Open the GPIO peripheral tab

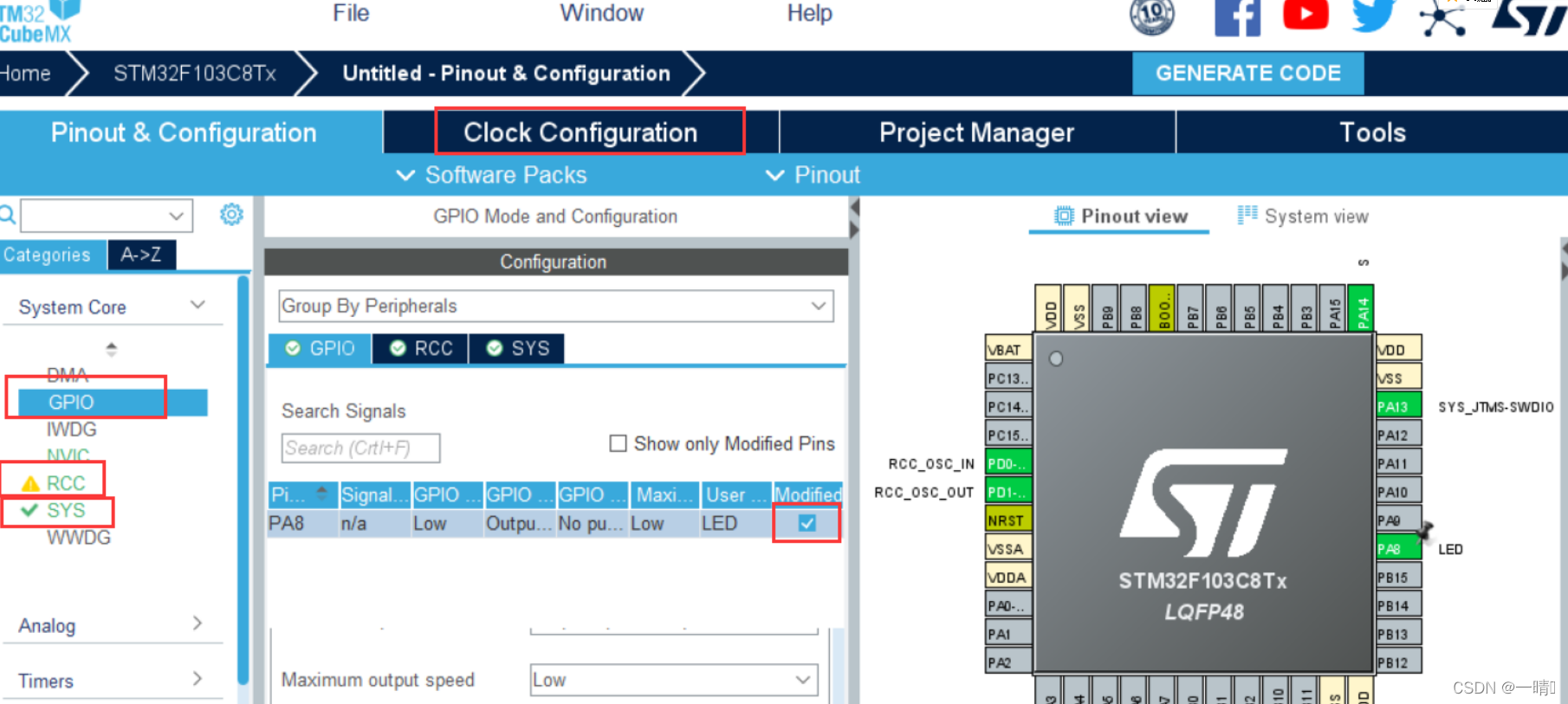point(321,348)
